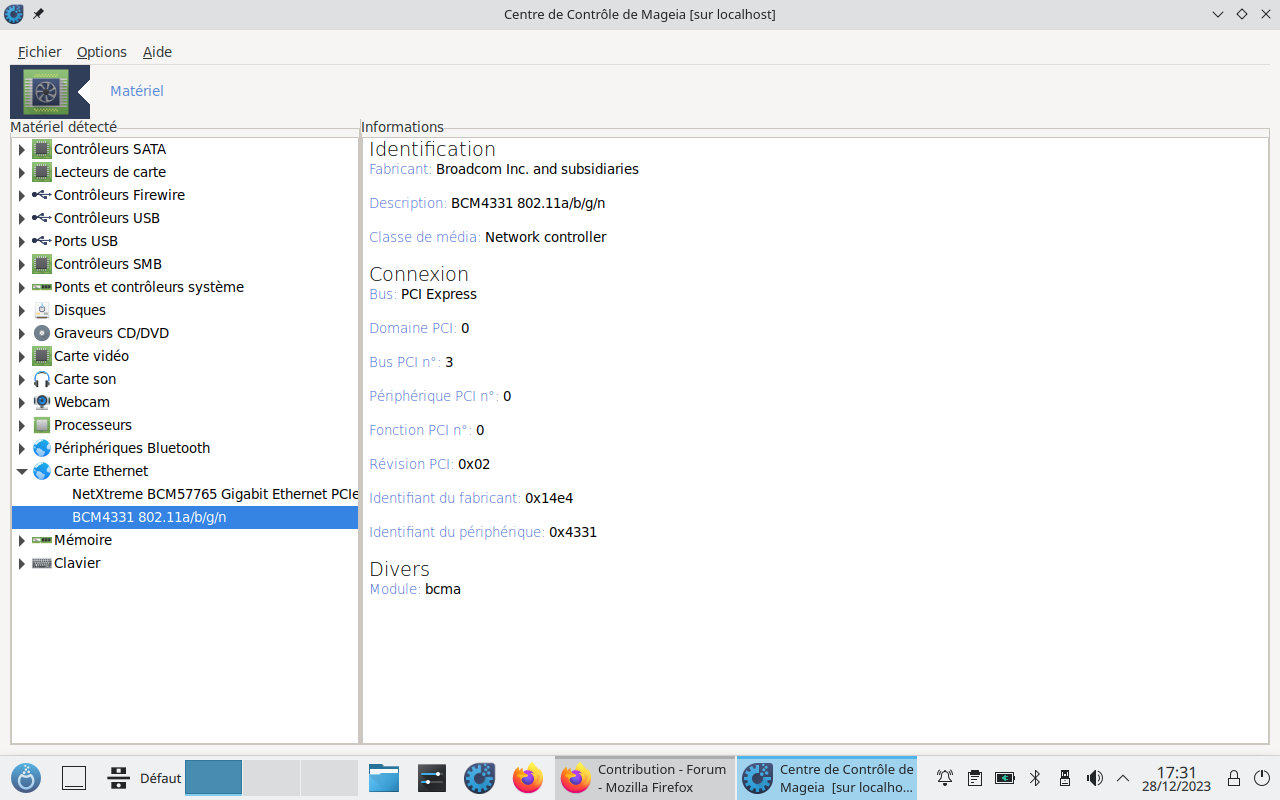Click the Clavier keyboard icon
1280x800 pixels.
click(x=41, y=563)
